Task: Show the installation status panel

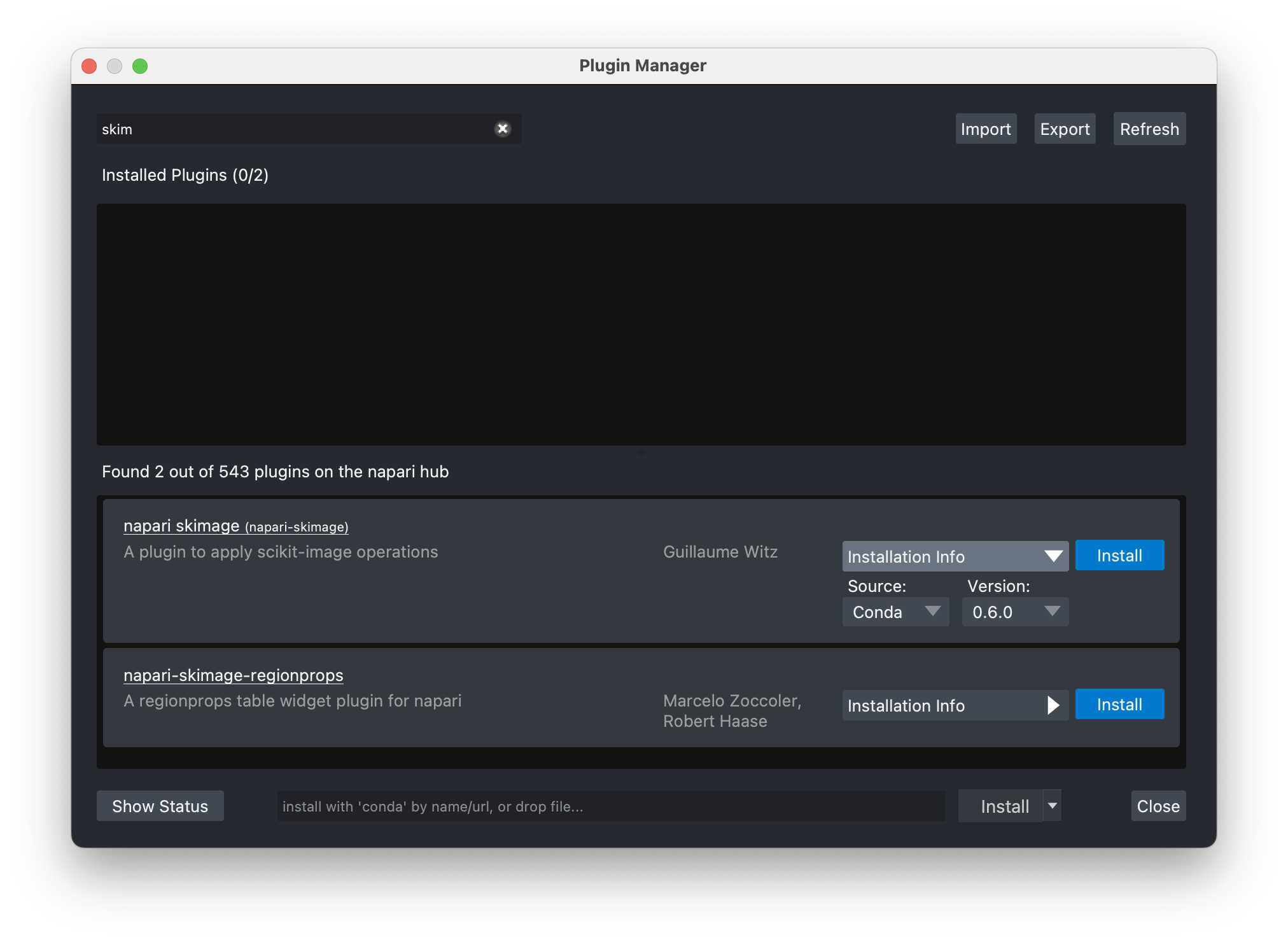Action: click(160, 806)
